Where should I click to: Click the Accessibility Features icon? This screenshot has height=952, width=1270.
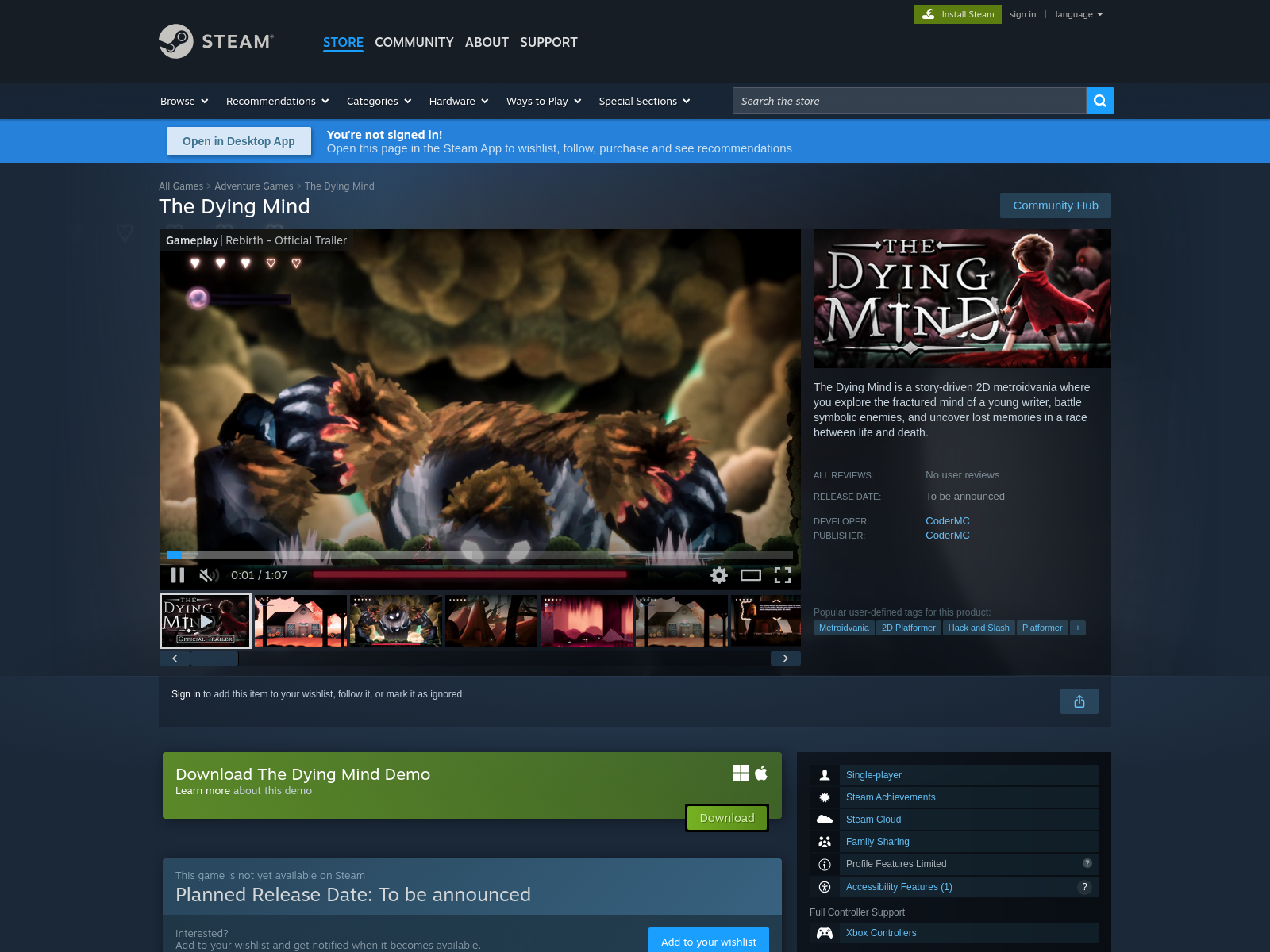click(825, 887)
